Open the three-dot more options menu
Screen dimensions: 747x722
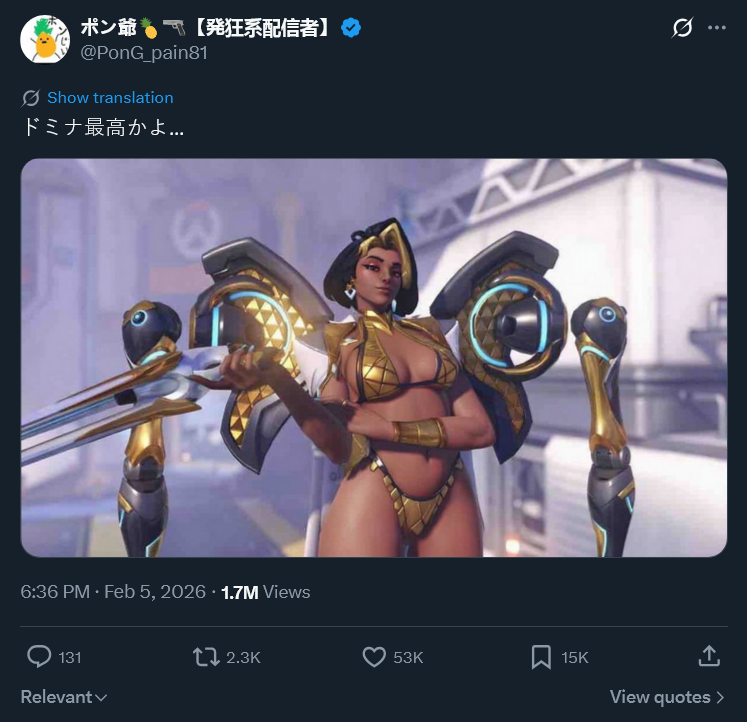coord(717,28)
